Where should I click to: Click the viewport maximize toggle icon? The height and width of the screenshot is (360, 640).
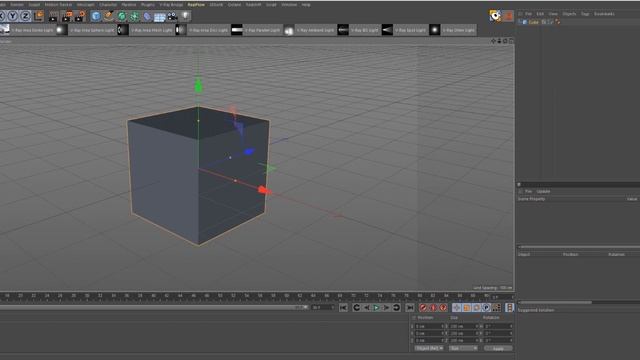511,41
